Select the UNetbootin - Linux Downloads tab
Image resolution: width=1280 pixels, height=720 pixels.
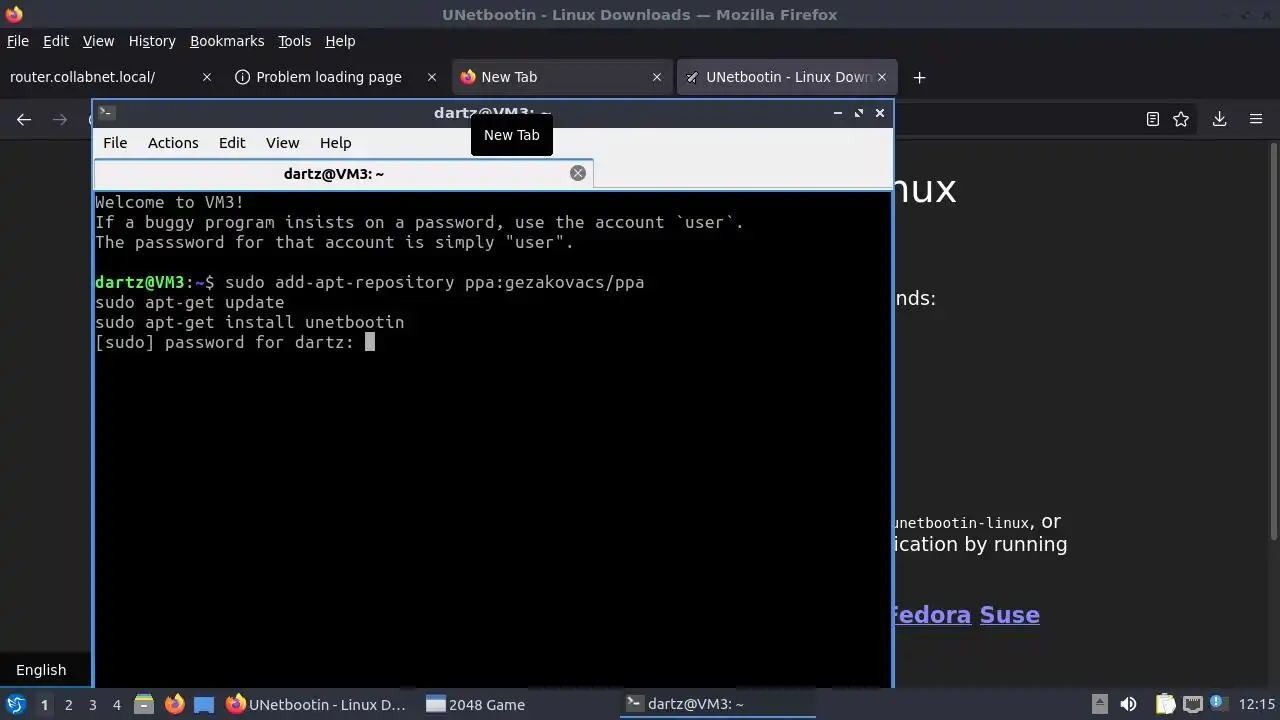pyautogui.click(x=786, y=77)
